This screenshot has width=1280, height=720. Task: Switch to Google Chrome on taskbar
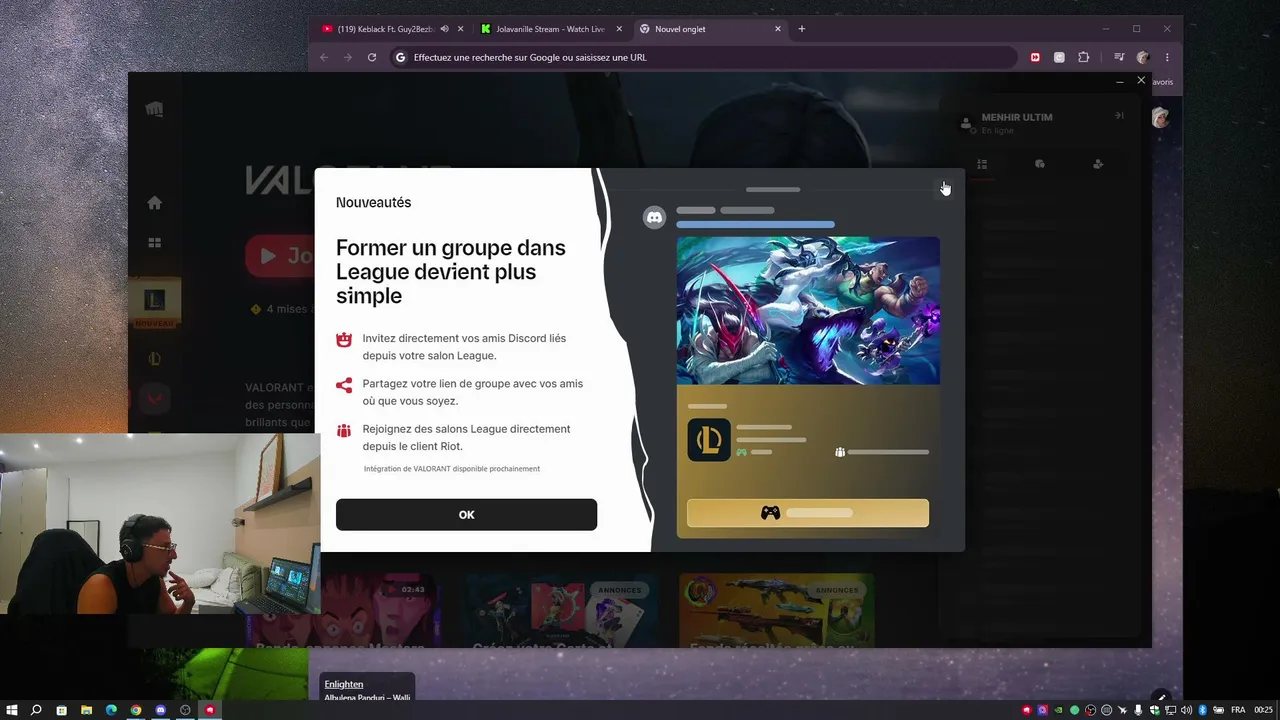pos(136,710)
